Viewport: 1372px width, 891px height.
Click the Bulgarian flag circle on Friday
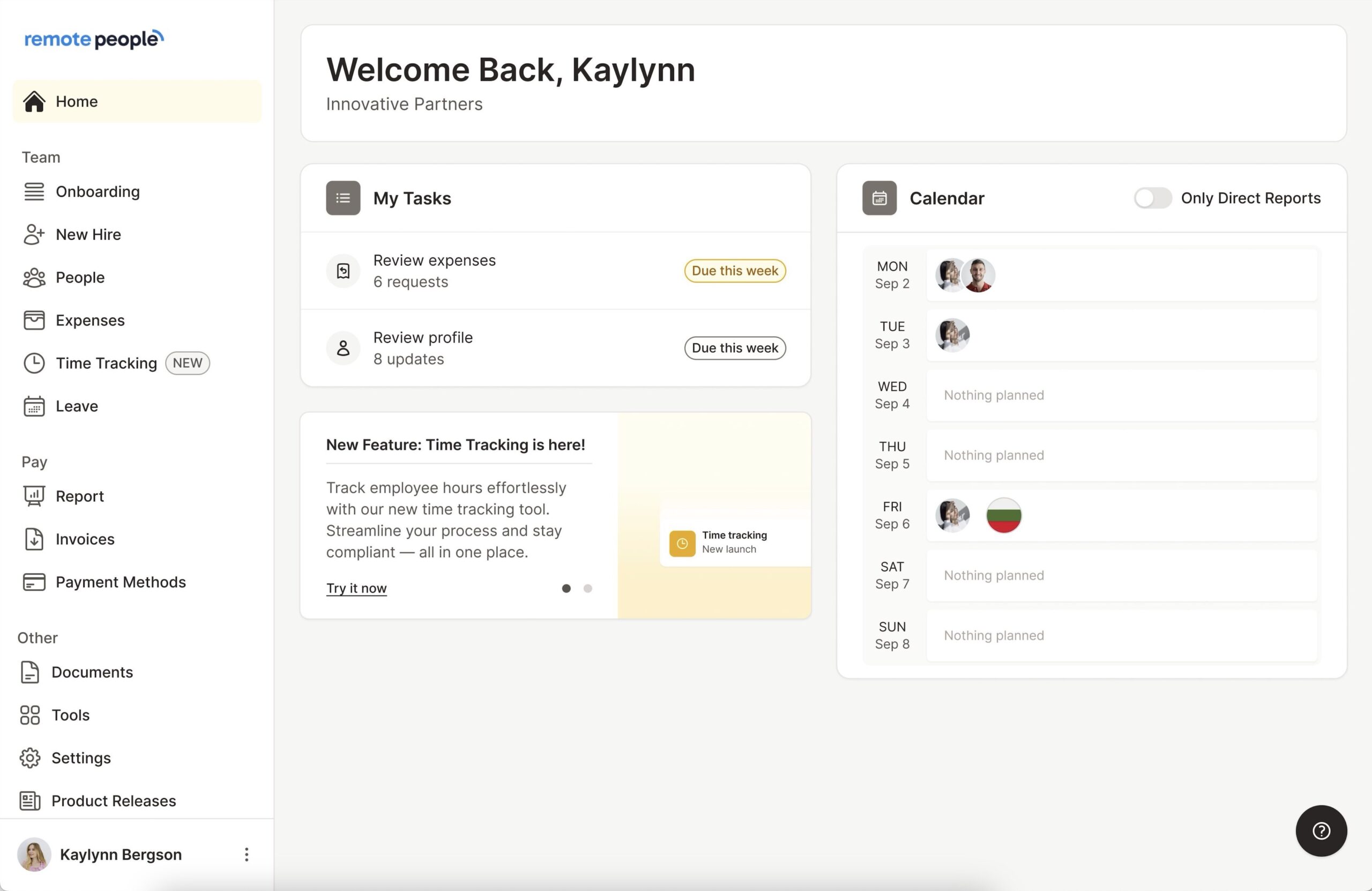(1003, 515)
